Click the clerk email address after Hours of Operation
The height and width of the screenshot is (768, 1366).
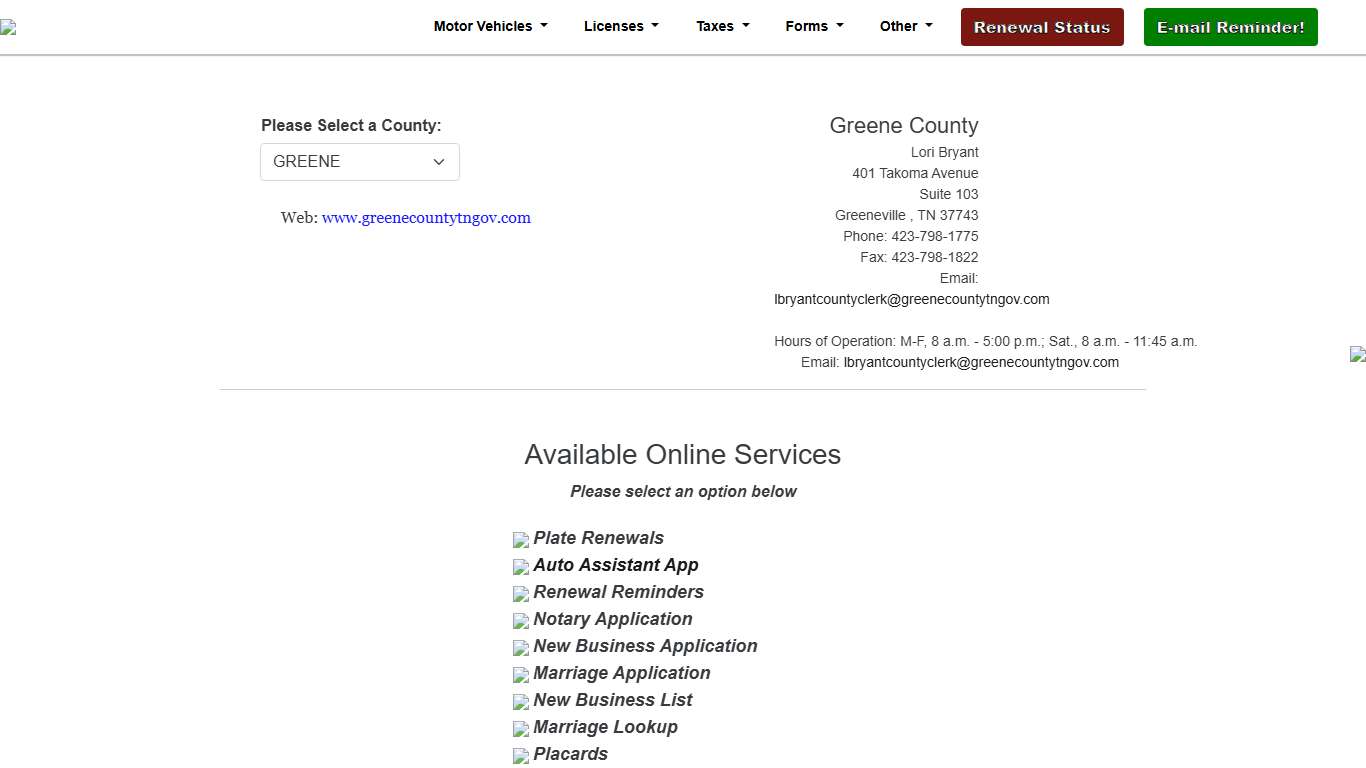[x=980, y=362]
